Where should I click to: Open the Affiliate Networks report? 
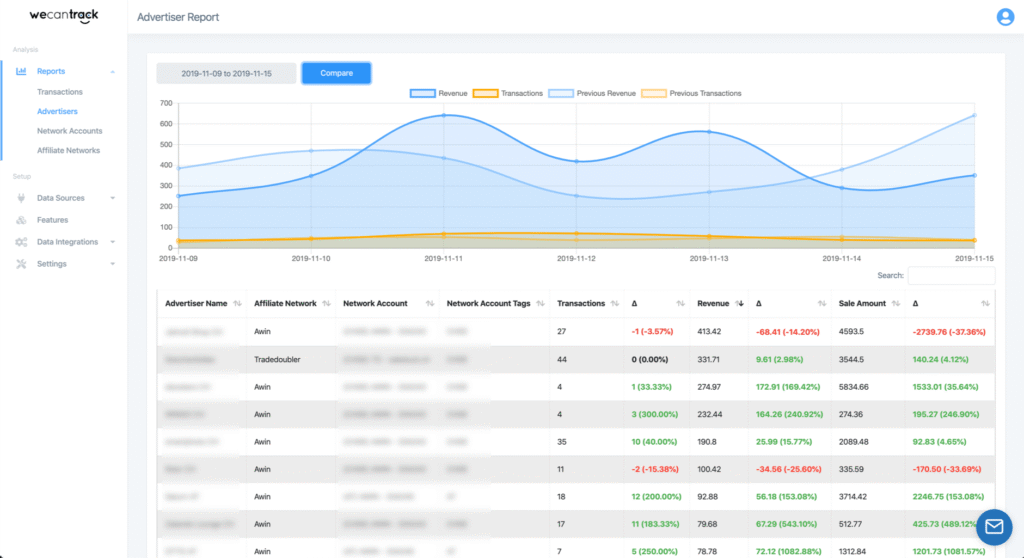[x=68, y=150]
